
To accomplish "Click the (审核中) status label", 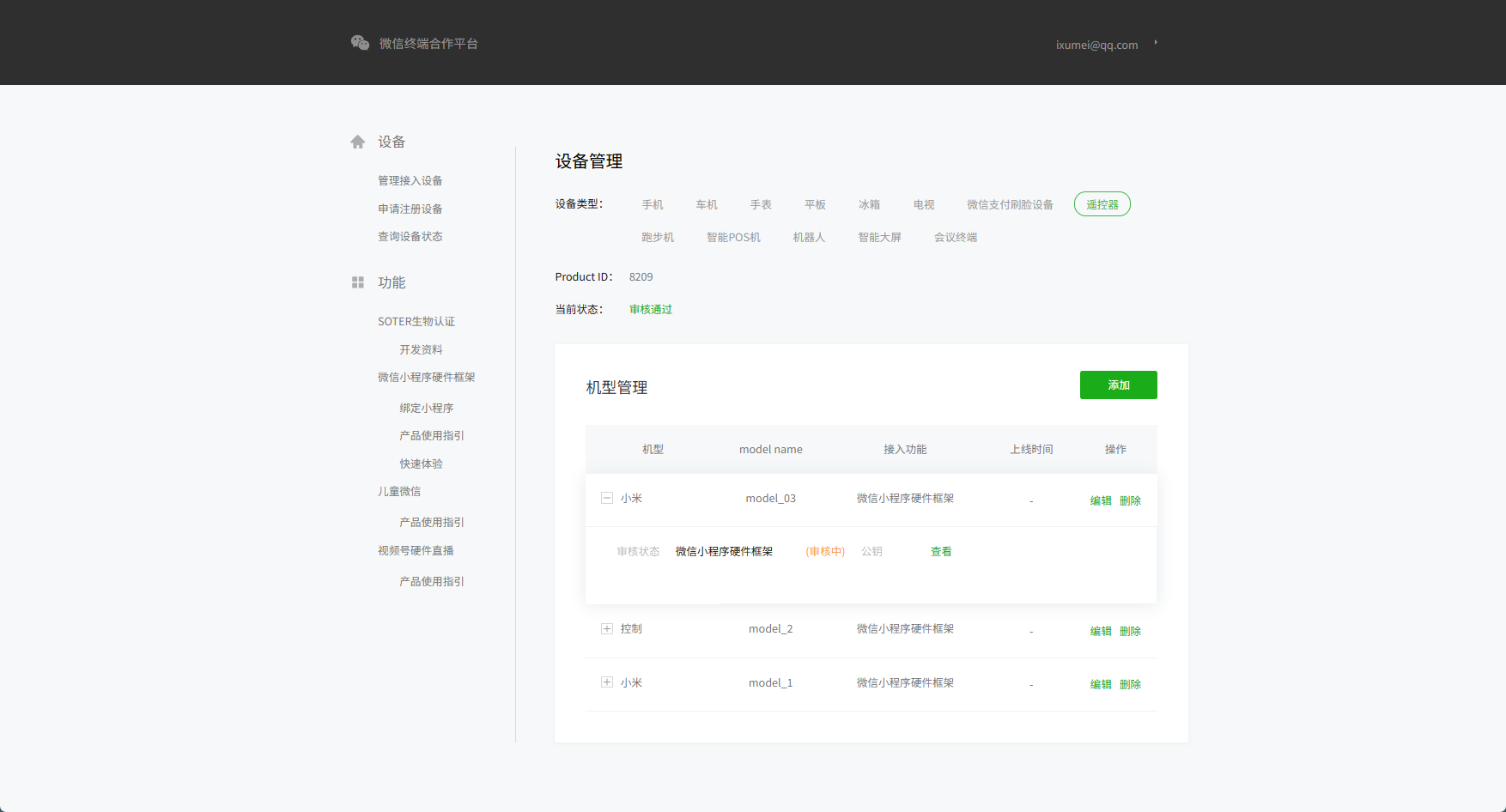I will [x=825, y=551].
